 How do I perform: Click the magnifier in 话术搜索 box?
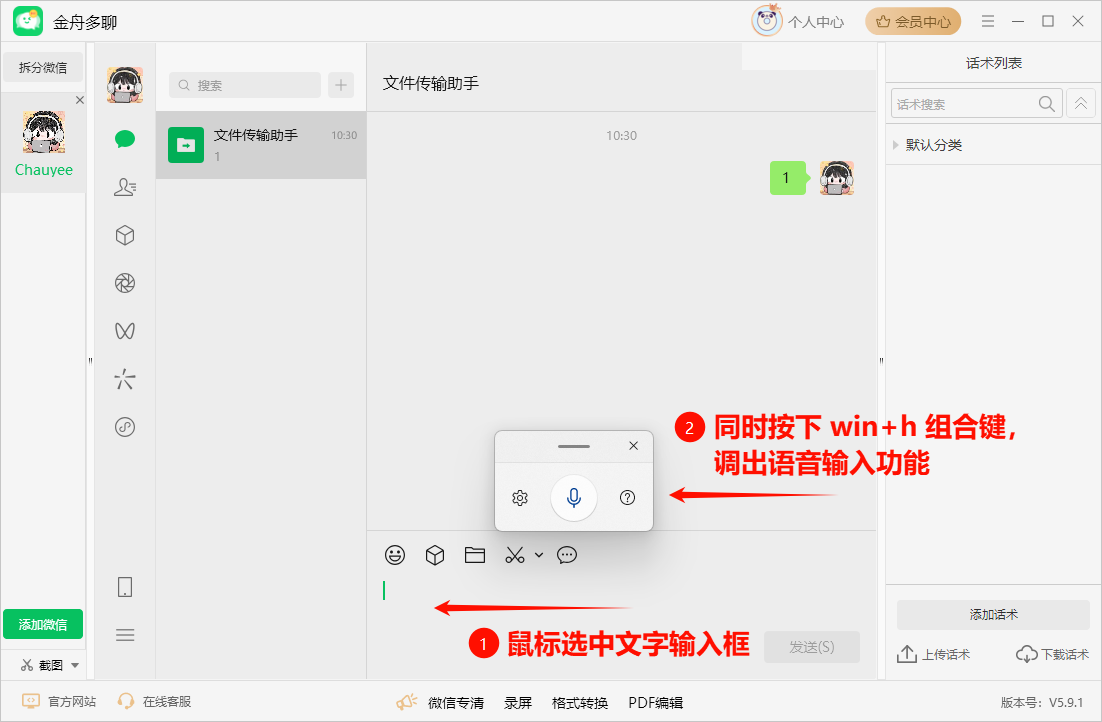(x=1046, y=104)
